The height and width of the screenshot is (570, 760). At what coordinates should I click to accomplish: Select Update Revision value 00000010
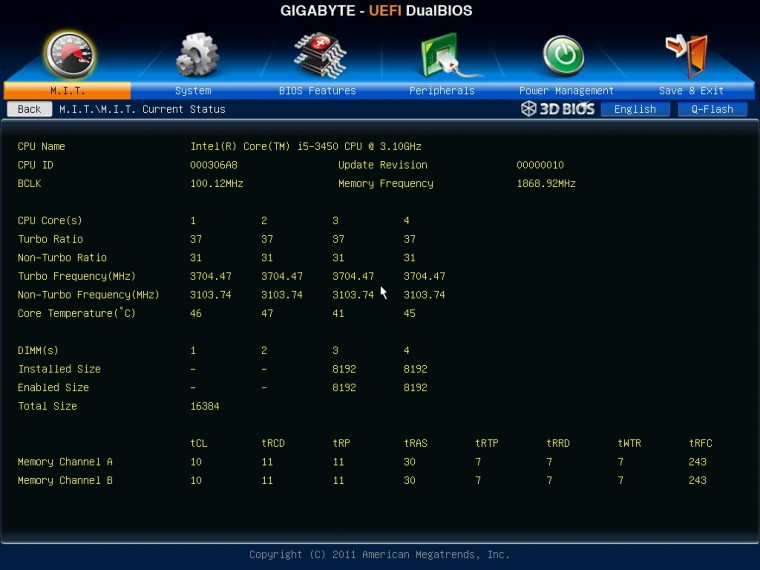(x=540, y=165)
